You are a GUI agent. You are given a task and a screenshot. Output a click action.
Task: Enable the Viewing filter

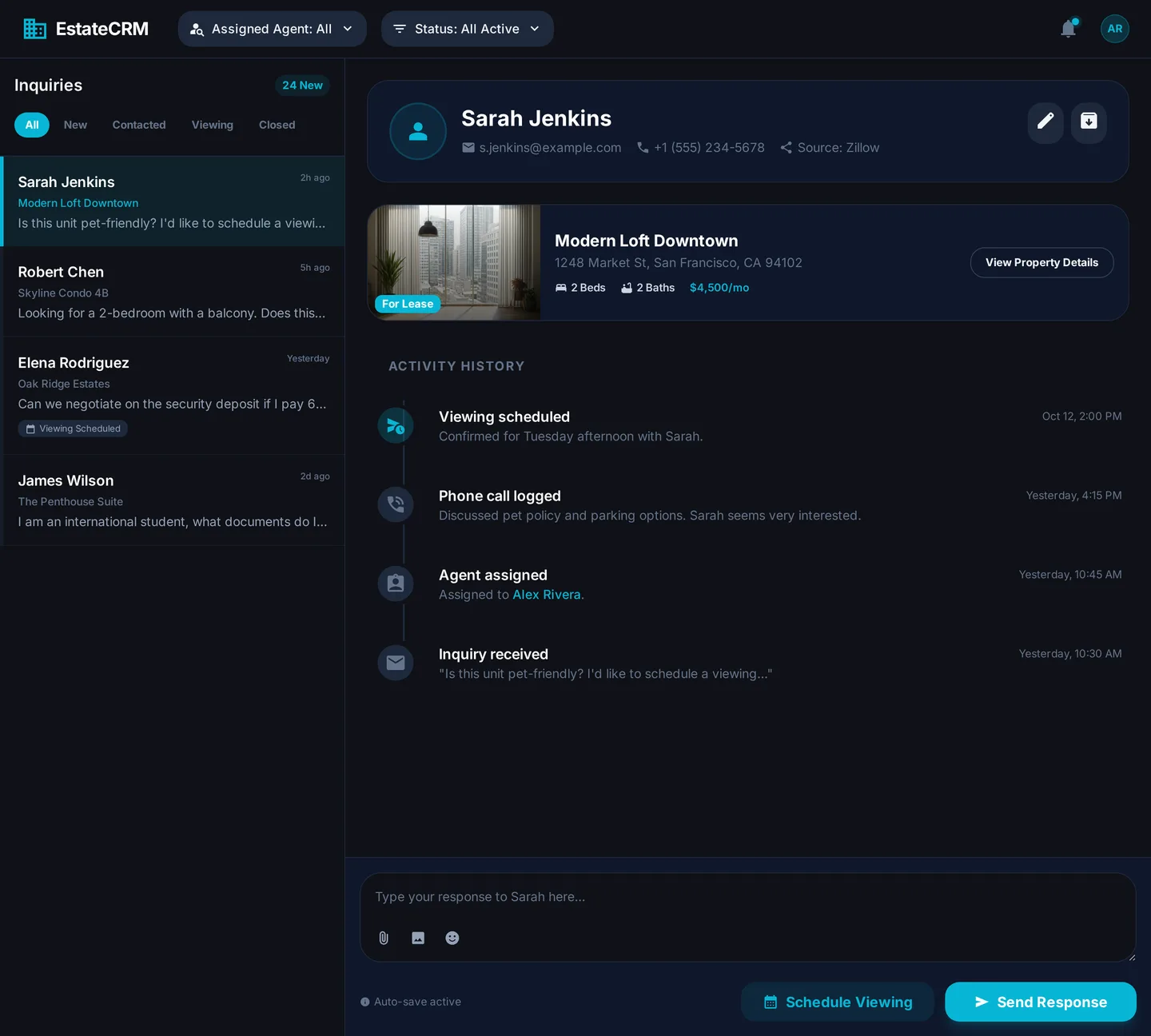point(212,125)
